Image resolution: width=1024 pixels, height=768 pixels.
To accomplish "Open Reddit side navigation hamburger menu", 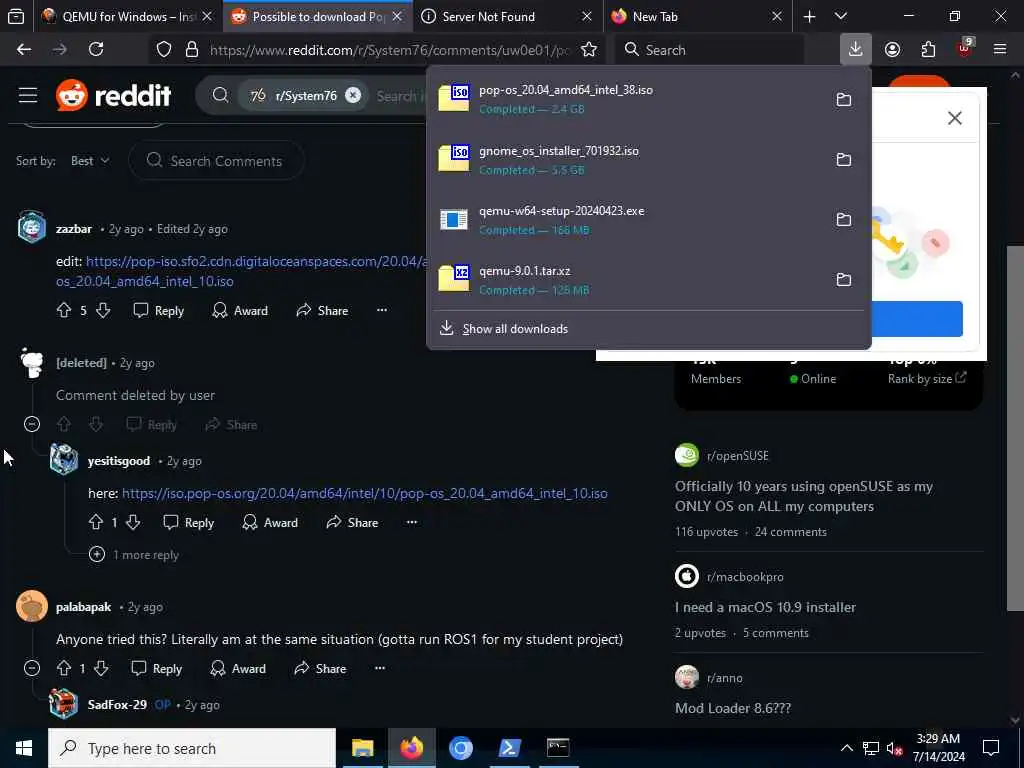I will [28, 95].
